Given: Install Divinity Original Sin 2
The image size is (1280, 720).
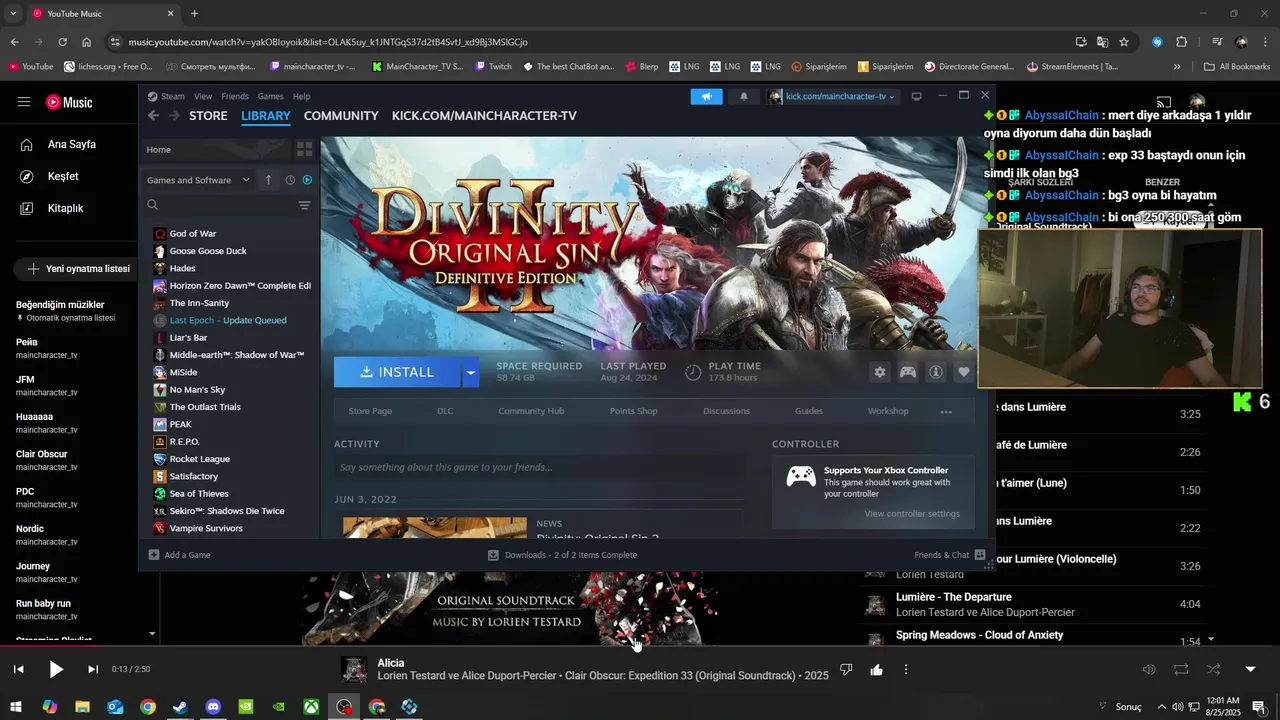Looking at the screenshot, I should tap(397, 372).
